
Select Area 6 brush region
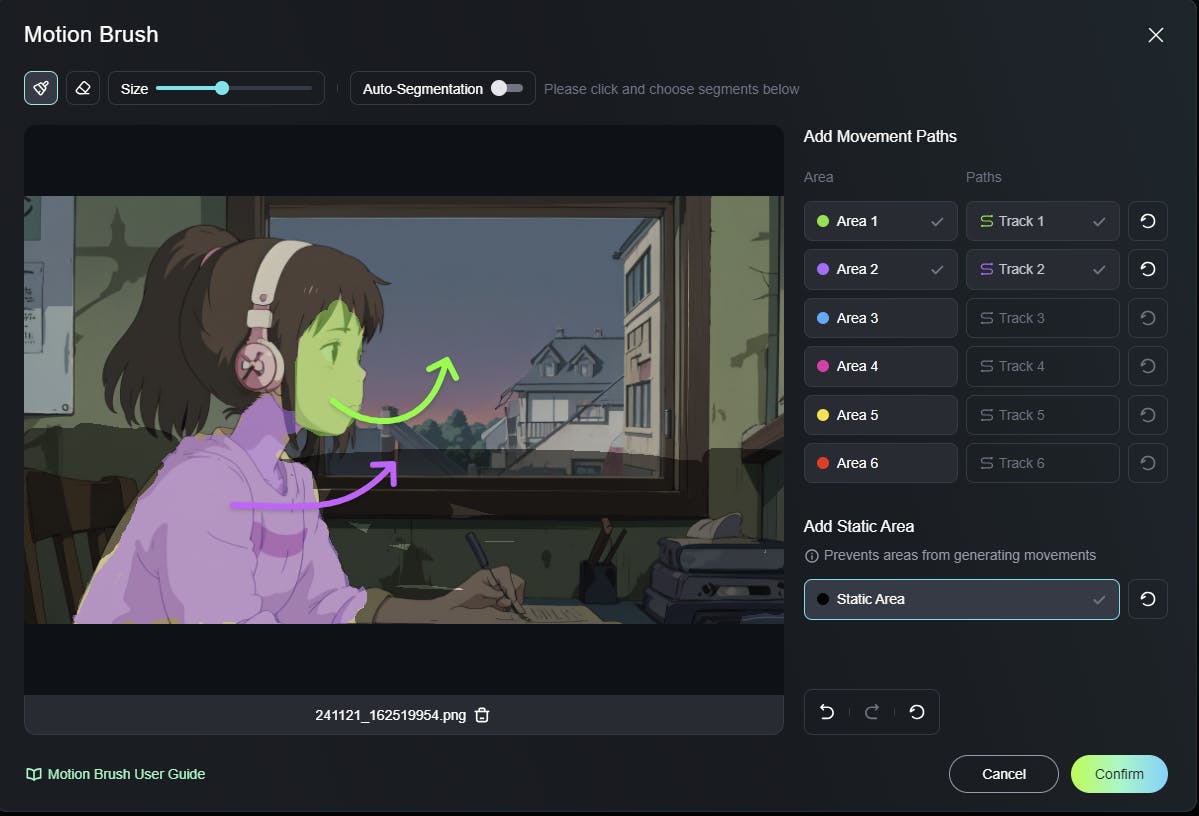coord(880,463)
